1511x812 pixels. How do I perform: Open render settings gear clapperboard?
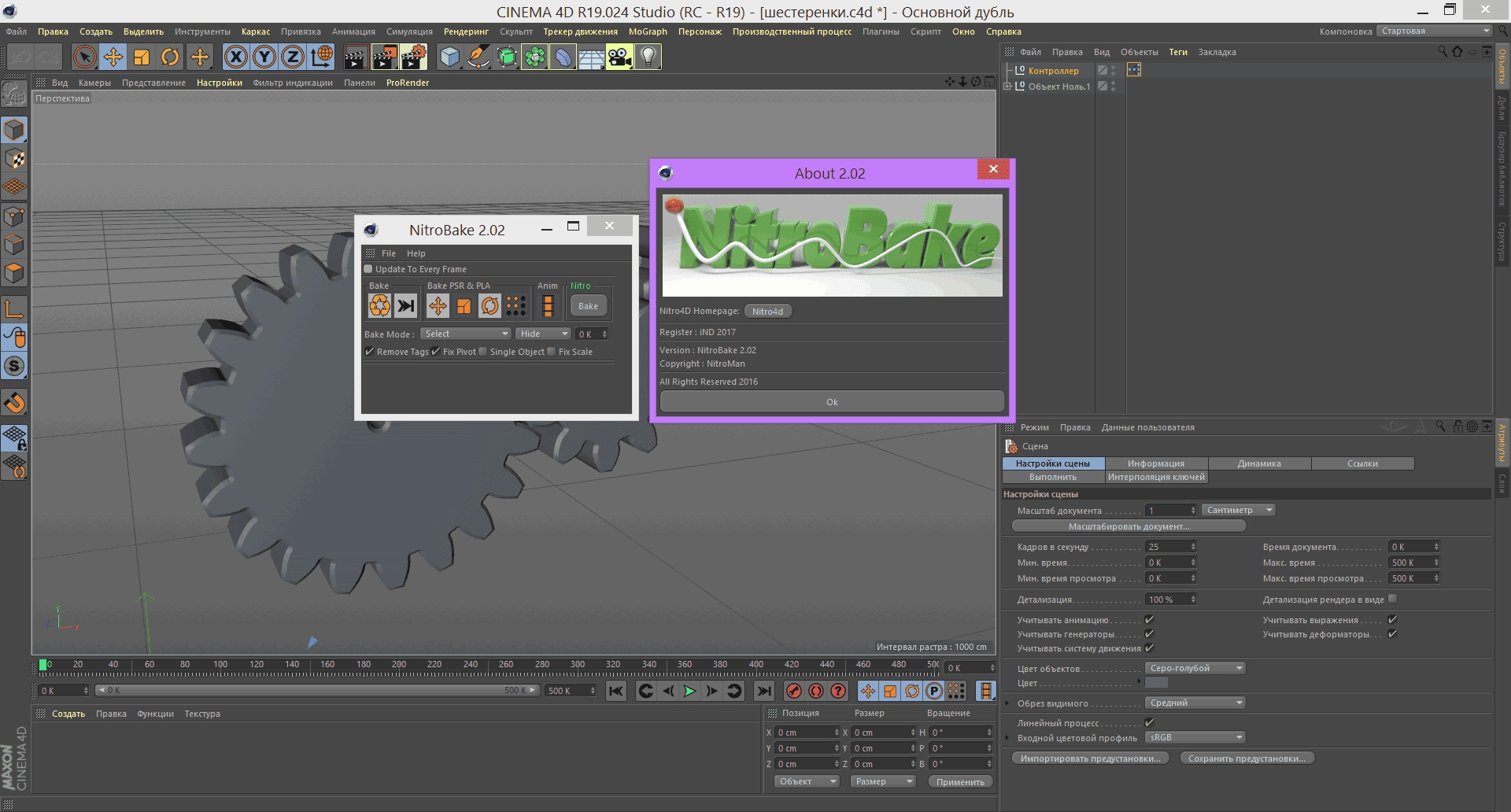(413, 57)
